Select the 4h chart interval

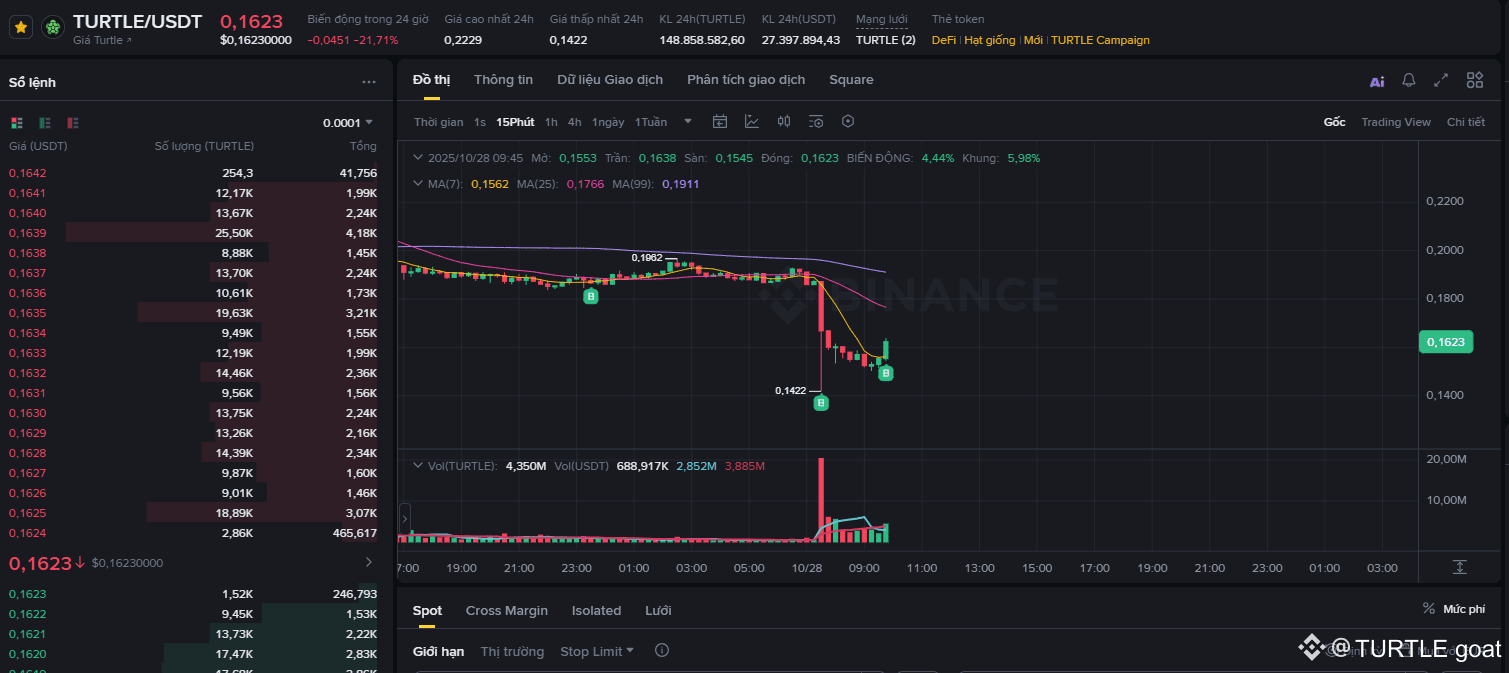[x=574, y=122]
